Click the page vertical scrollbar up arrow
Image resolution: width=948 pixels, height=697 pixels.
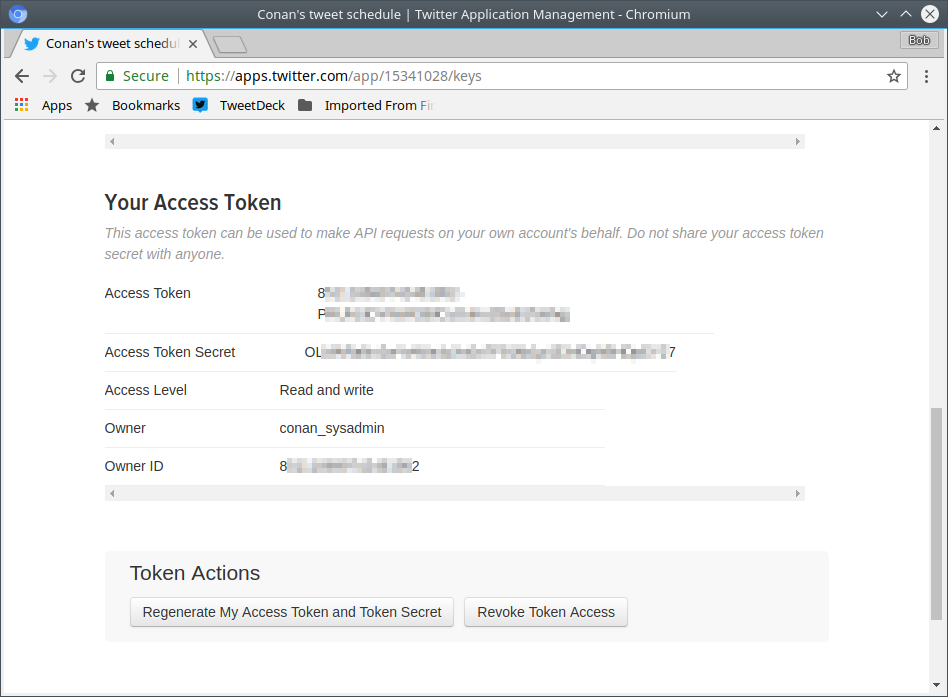coord(937,128)
